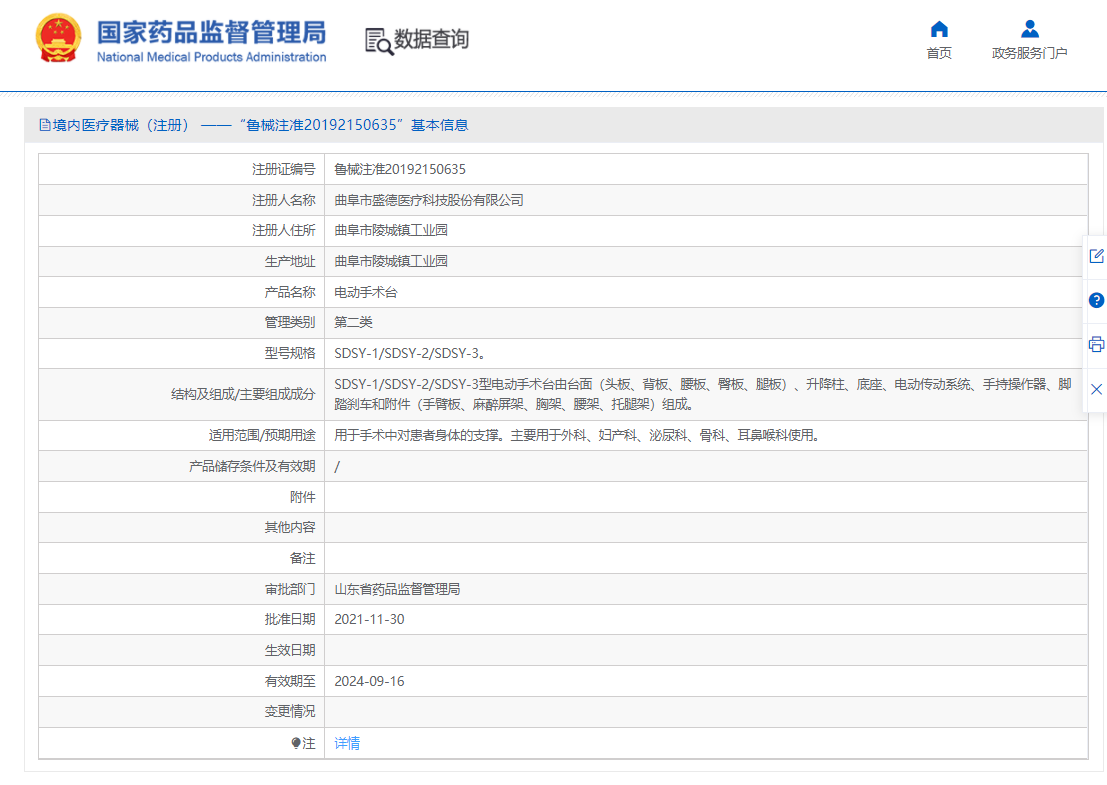Image resolution: width=1107 pixels, height=785 pixels.
Task: Go to 首页 home icon
Action: tap(939, 29)
